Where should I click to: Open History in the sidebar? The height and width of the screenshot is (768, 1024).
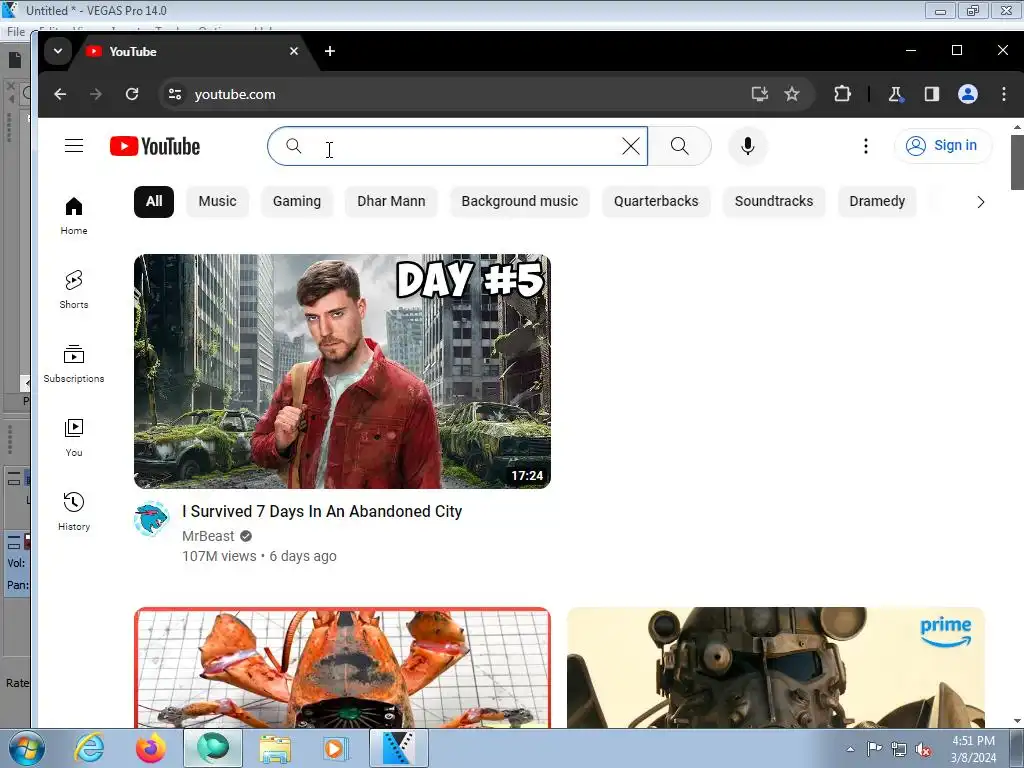tap(74, 511)
